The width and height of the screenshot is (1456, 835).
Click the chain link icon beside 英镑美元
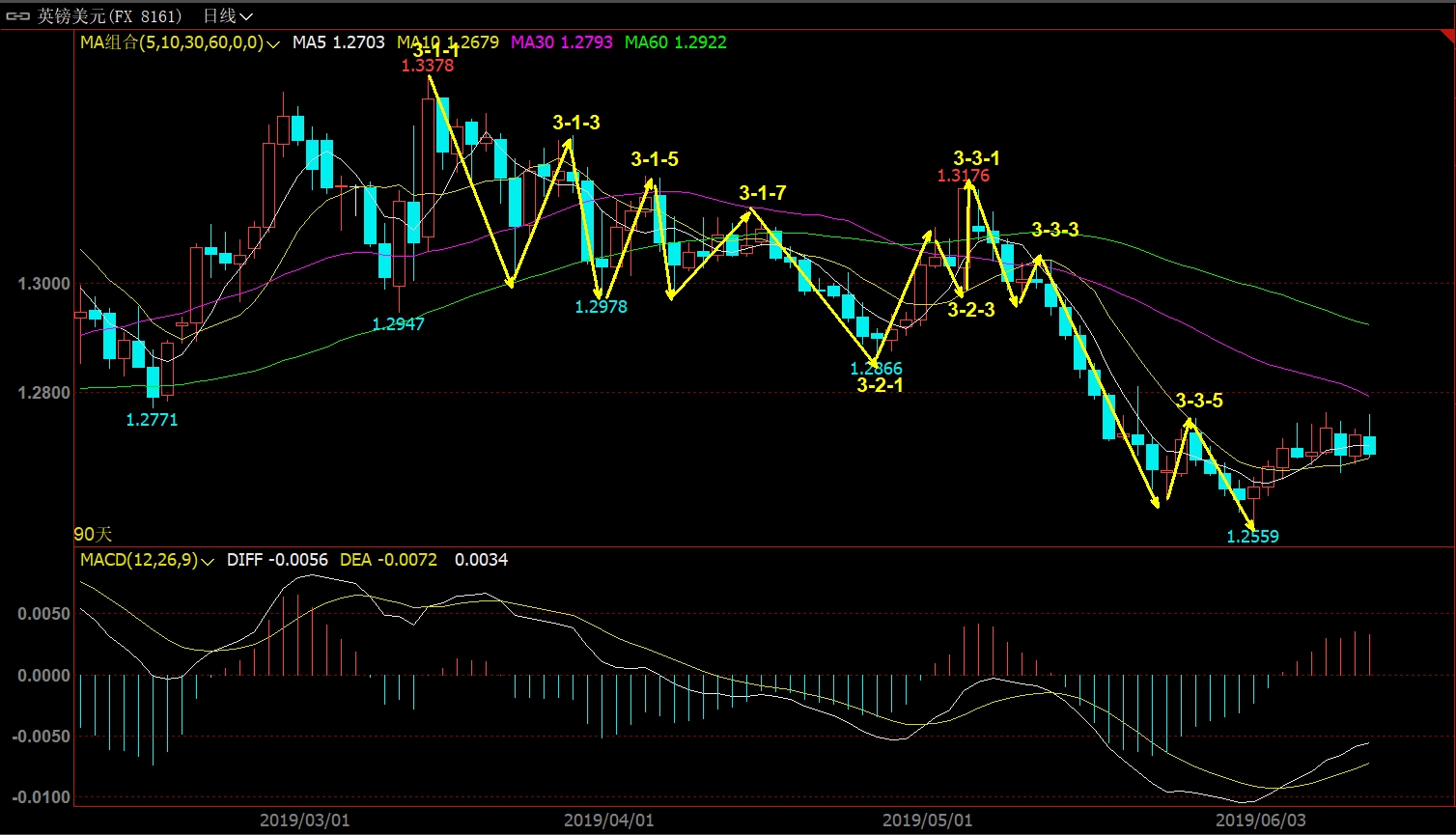pyautogui.click(x=19, y=15)
